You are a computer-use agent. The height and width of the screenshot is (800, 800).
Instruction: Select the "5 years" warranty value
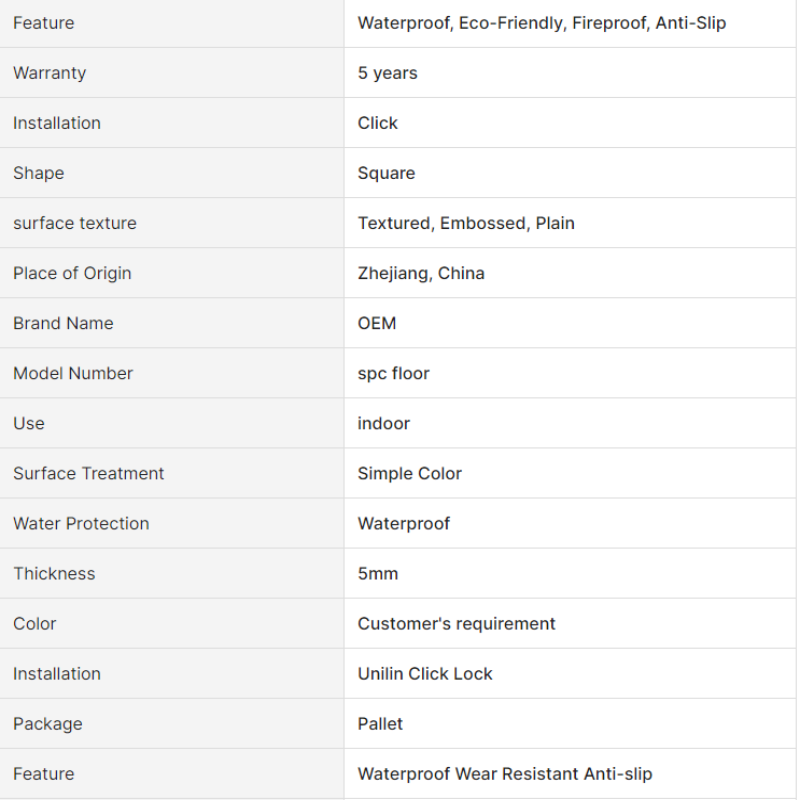pyautogui.click(x=388, y=73)
